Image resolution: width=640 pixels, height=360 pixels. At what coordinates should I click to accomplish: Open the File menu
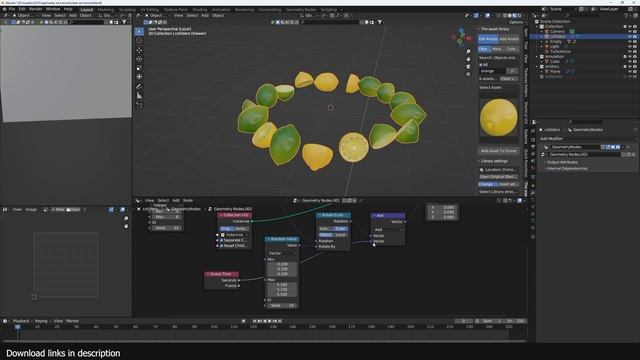tap(11, 9)
